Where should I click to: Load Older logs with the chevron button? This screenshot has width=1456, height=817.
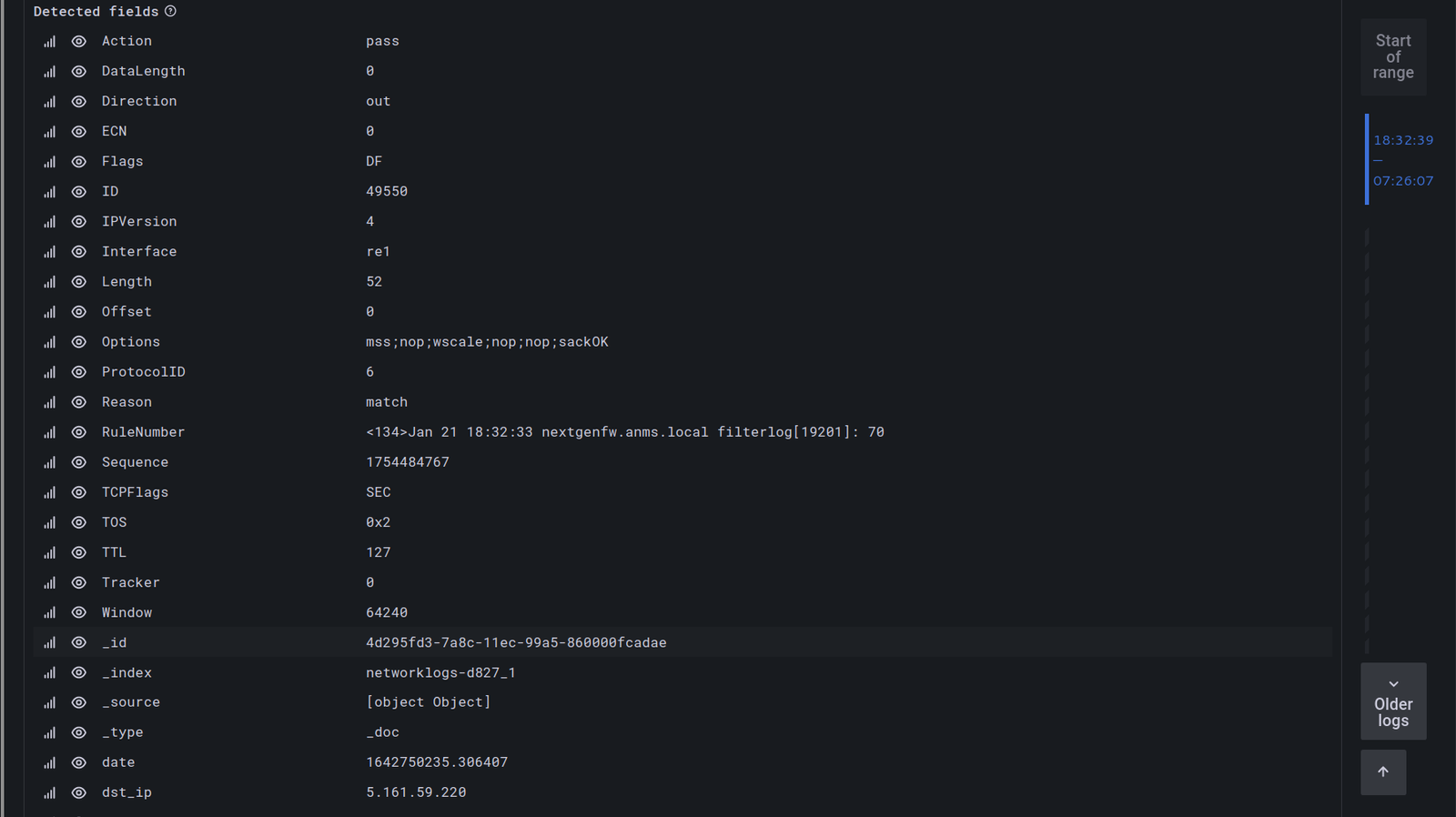(1393, 701)
